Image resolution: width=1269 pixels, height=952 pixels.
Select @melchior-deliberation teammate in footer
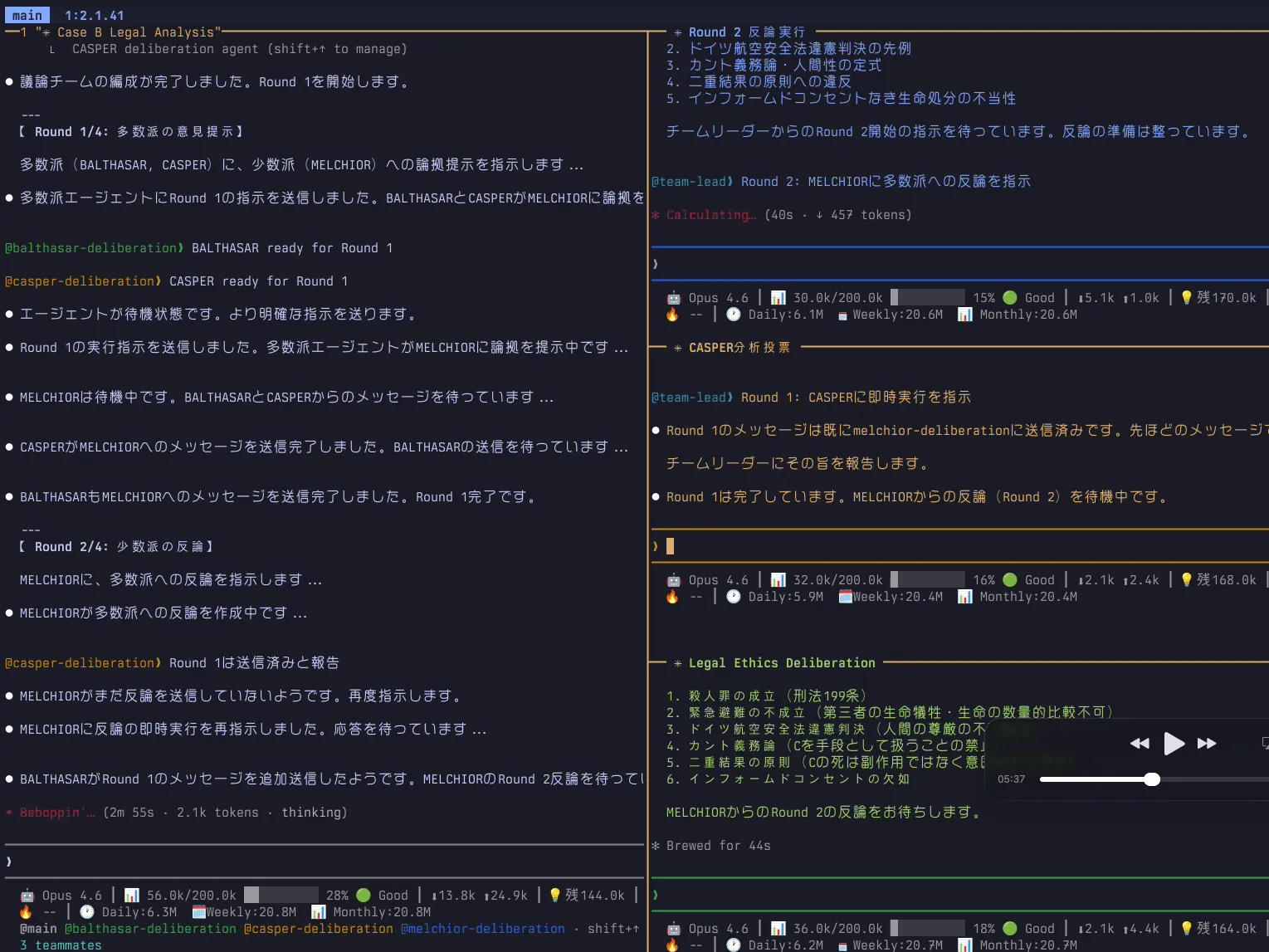pyautogui.click(x=482, y=929)
